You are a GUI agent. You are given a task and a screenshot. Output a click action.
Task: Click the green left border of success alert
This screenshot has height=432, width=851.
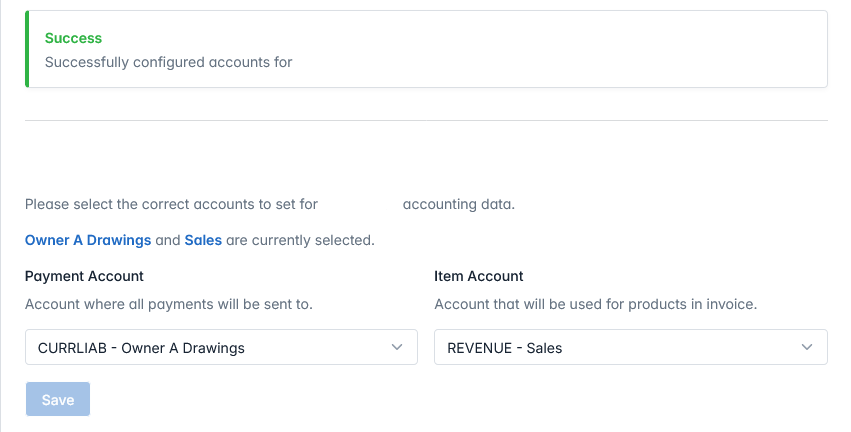click(27, 50)
